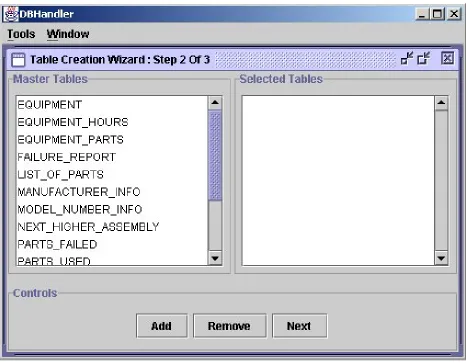This screenshot has width=466, height=363.
Task: Select EQUIPMENT_PARTS table entry
Action: 112,140
